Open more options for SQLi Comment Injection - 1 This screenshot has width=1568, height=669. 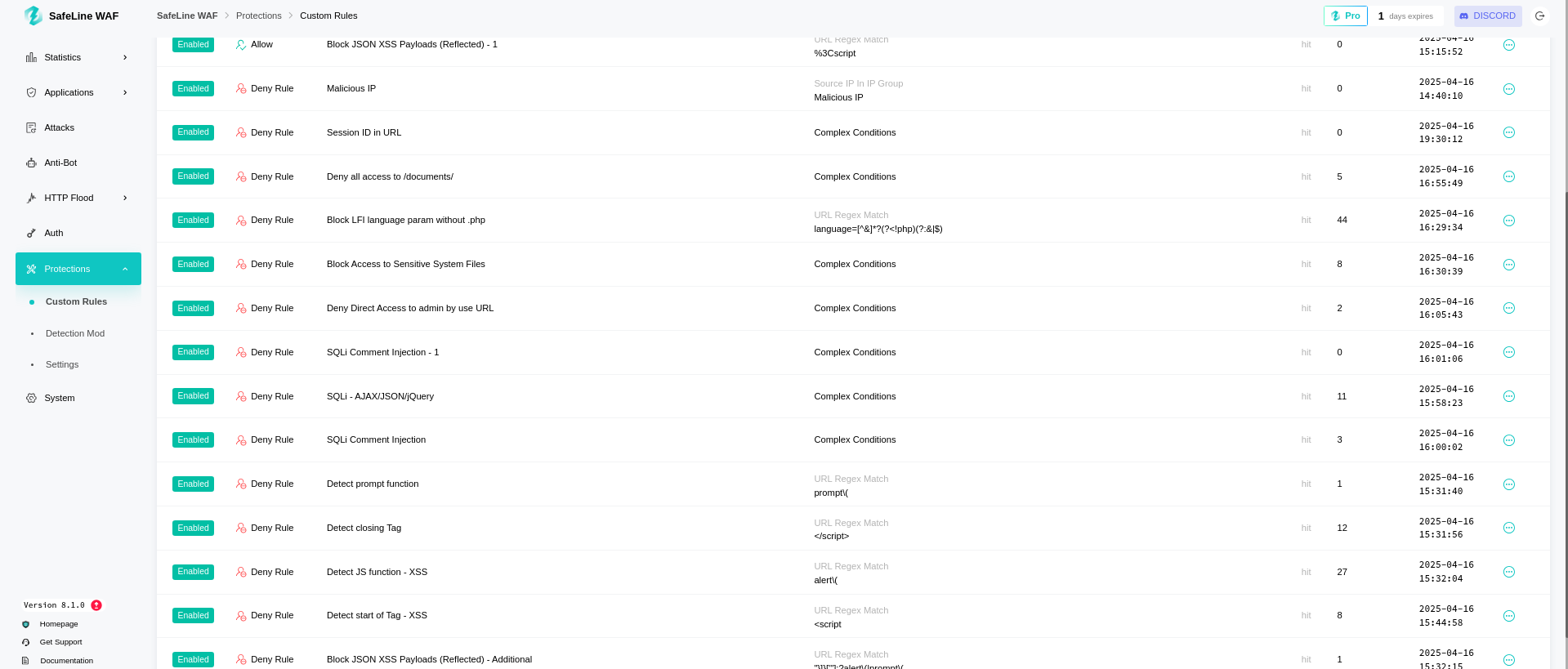[1509, 352]
